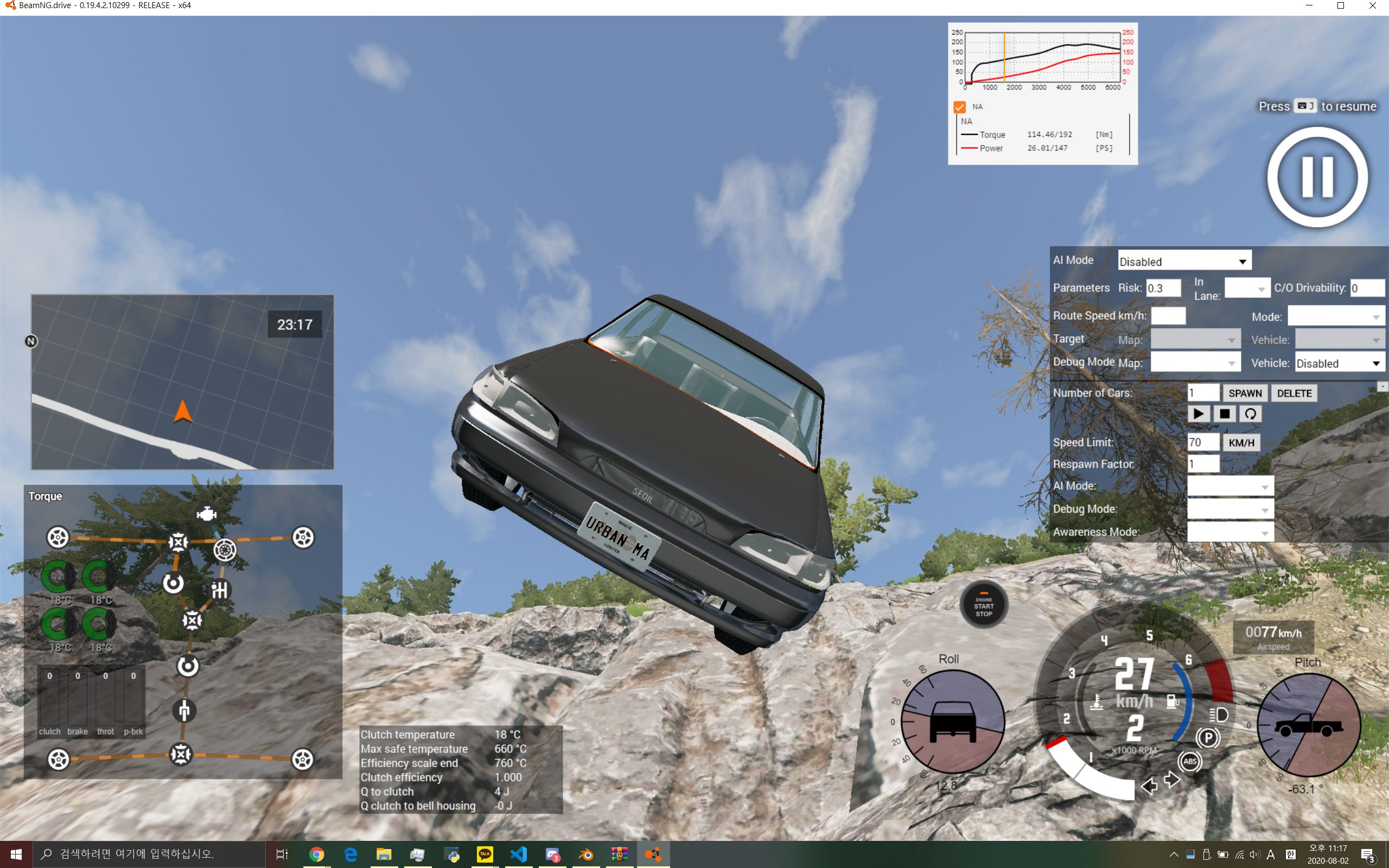Click the front-right wheel icon in Torque panel
This screenshot has height=868, width=1389.
click(303, 537)
